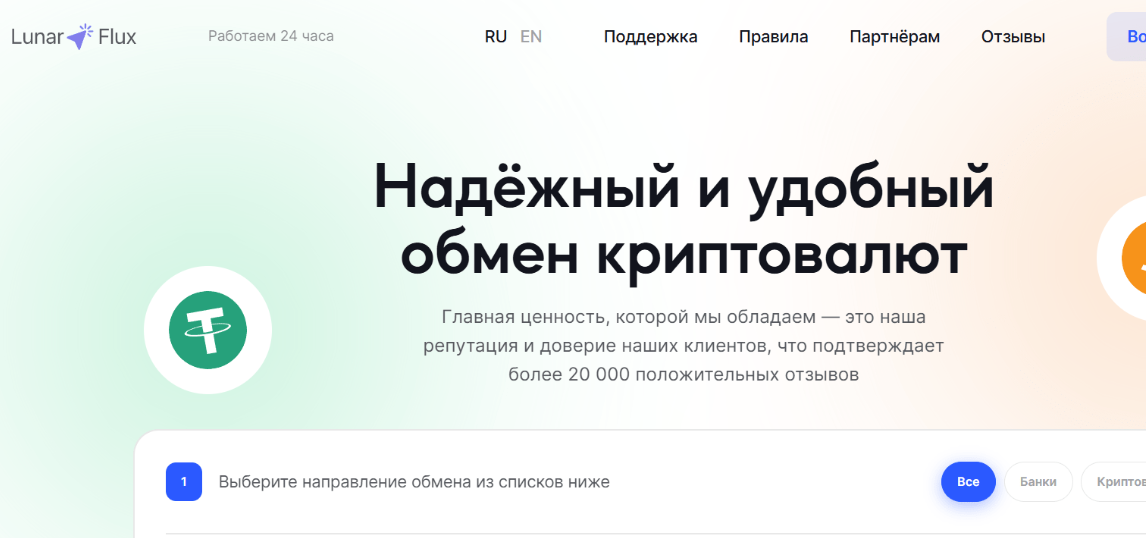The width and height of the screenshot is (1146, 538).
Task: Switch language to RU
Action: 496,37
